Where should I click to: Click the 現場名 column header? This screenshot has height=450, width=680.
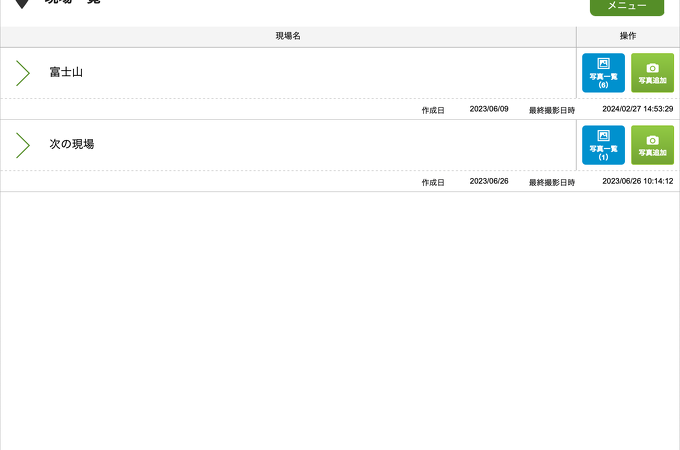288,36
